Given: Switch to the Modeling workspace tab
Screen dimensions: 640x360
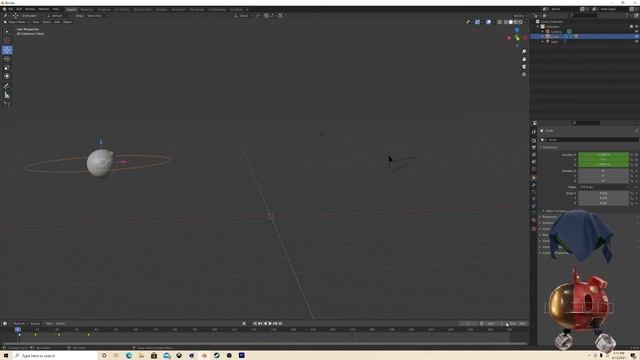Looking at the screenshot, I should (87, 9).
